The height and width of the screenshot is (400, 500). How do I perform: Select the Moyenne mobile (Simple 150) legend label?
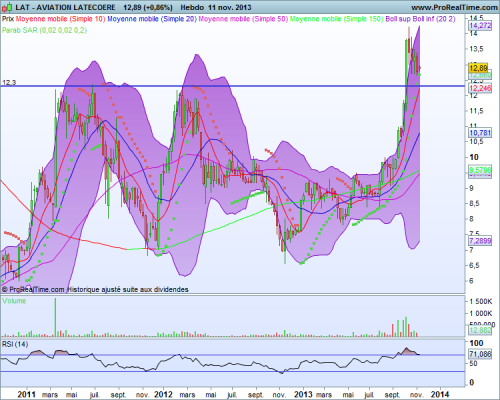click(336, 19)
